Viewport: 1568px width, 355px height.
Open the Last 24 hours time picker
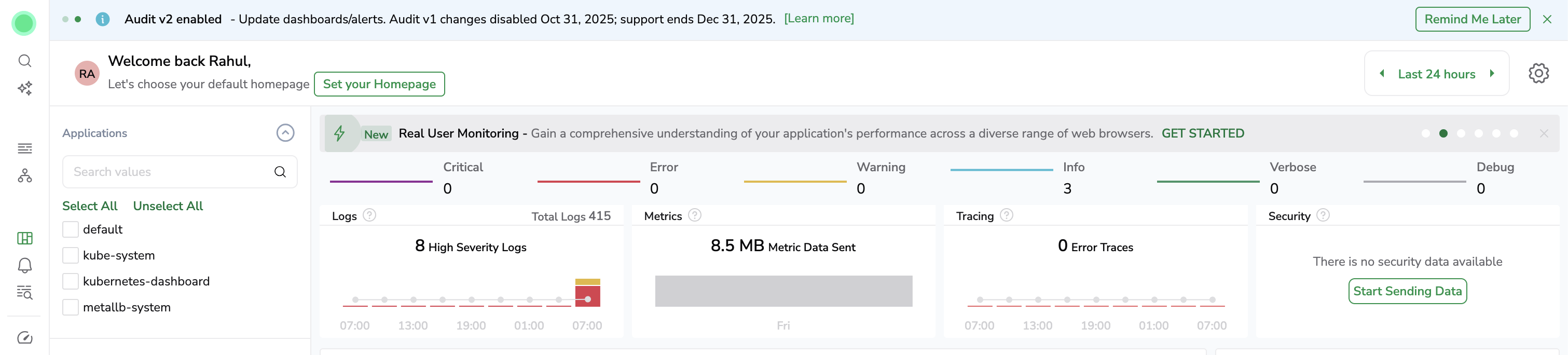point(1436,74)
